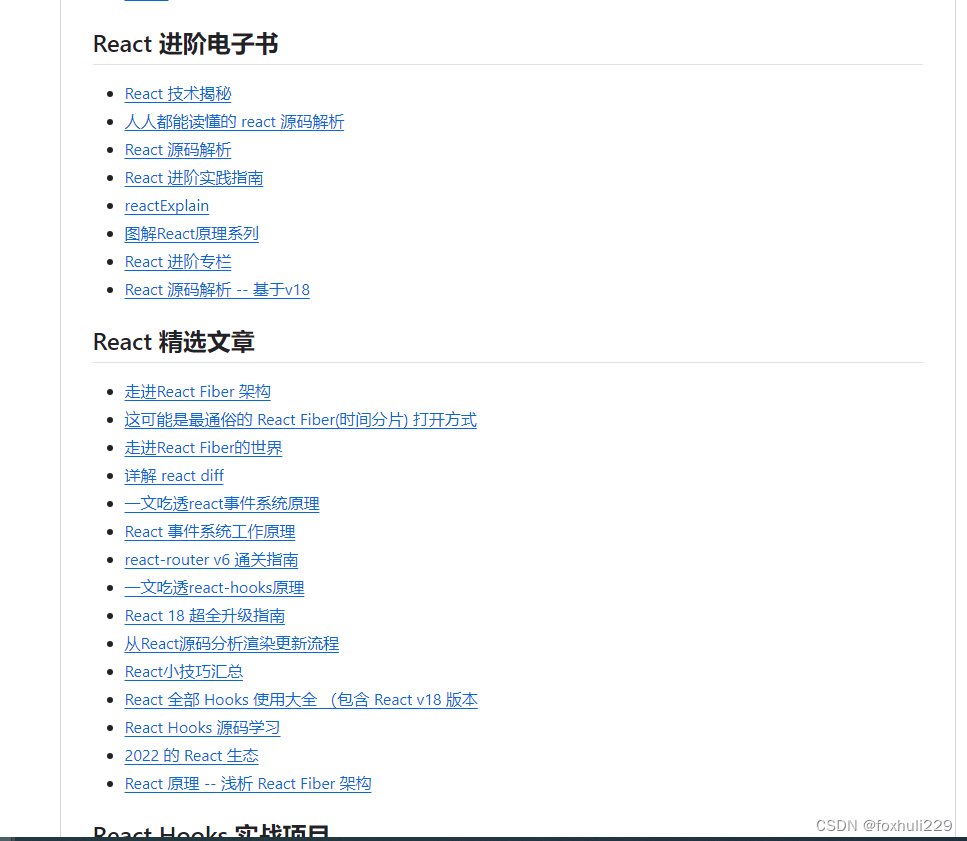The image size is (967, 841).
Task: Open React 原理 -- 浅析 React Fiber 架构 link
Action: point(248,784)
